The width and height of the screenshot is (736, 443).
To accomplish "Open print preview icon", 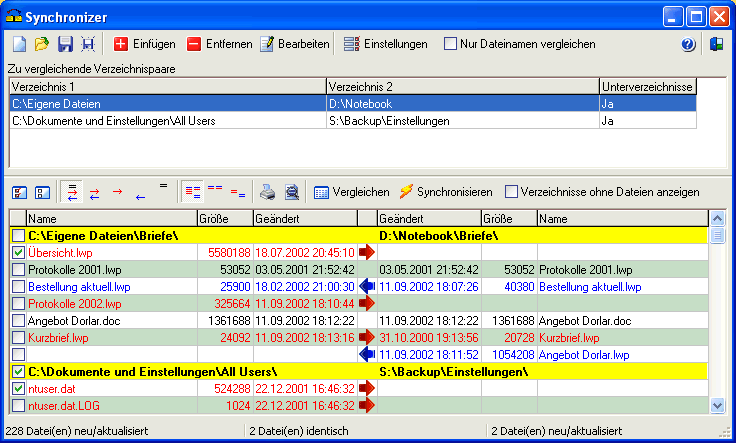I will (x=292, y=192).
